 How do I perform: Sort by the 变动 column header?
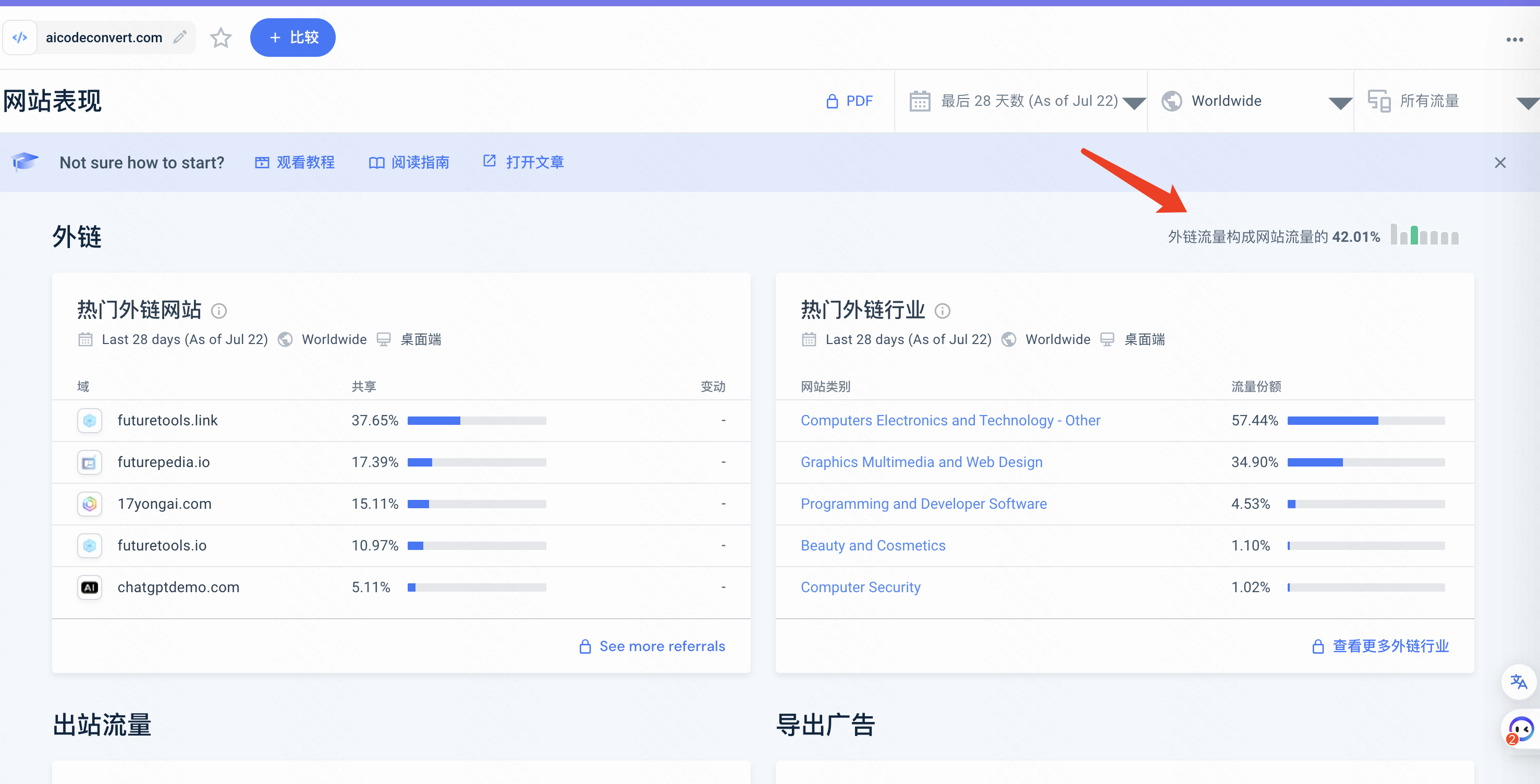(713, 387)
